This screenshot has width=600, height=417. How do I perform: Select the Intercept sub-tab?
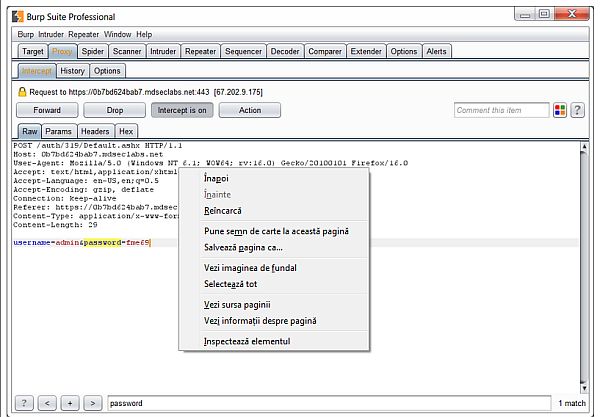point(37,71)
